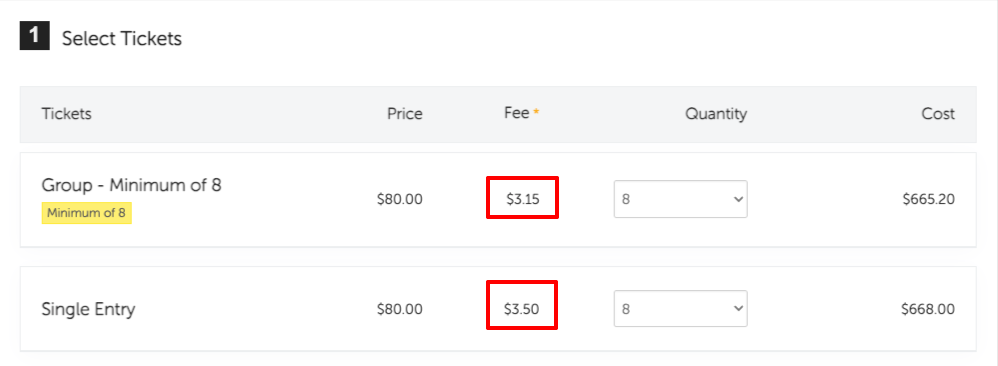Open the Group ticket quantity dropdown
The height and width of the screenshot is (366, 998).
680,199
